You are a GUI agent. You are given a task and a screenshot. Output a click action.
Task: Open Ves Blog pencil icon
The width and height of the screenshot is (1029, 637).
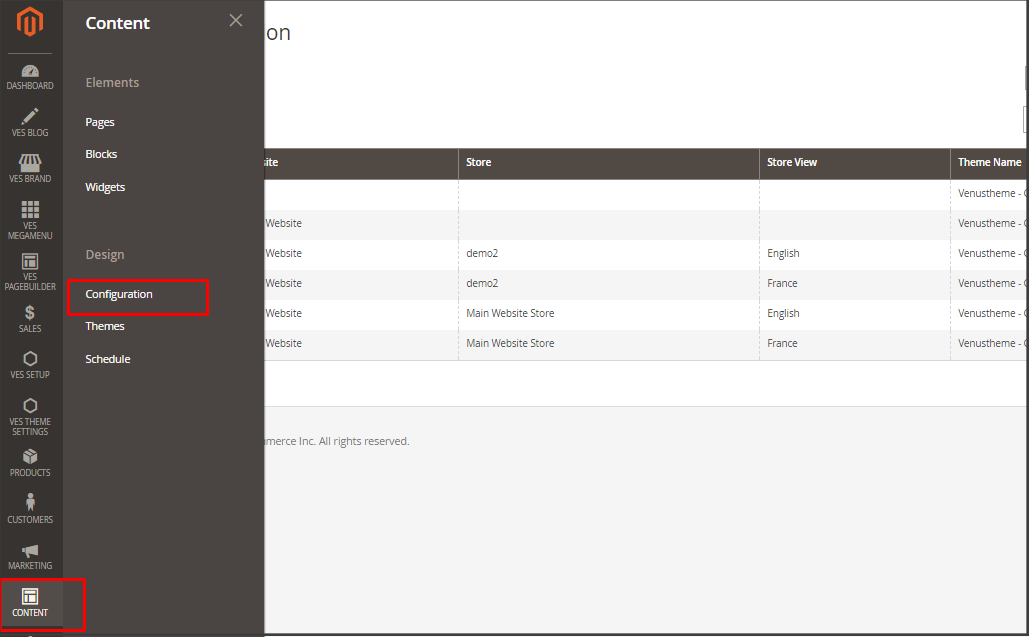(30, 117)
